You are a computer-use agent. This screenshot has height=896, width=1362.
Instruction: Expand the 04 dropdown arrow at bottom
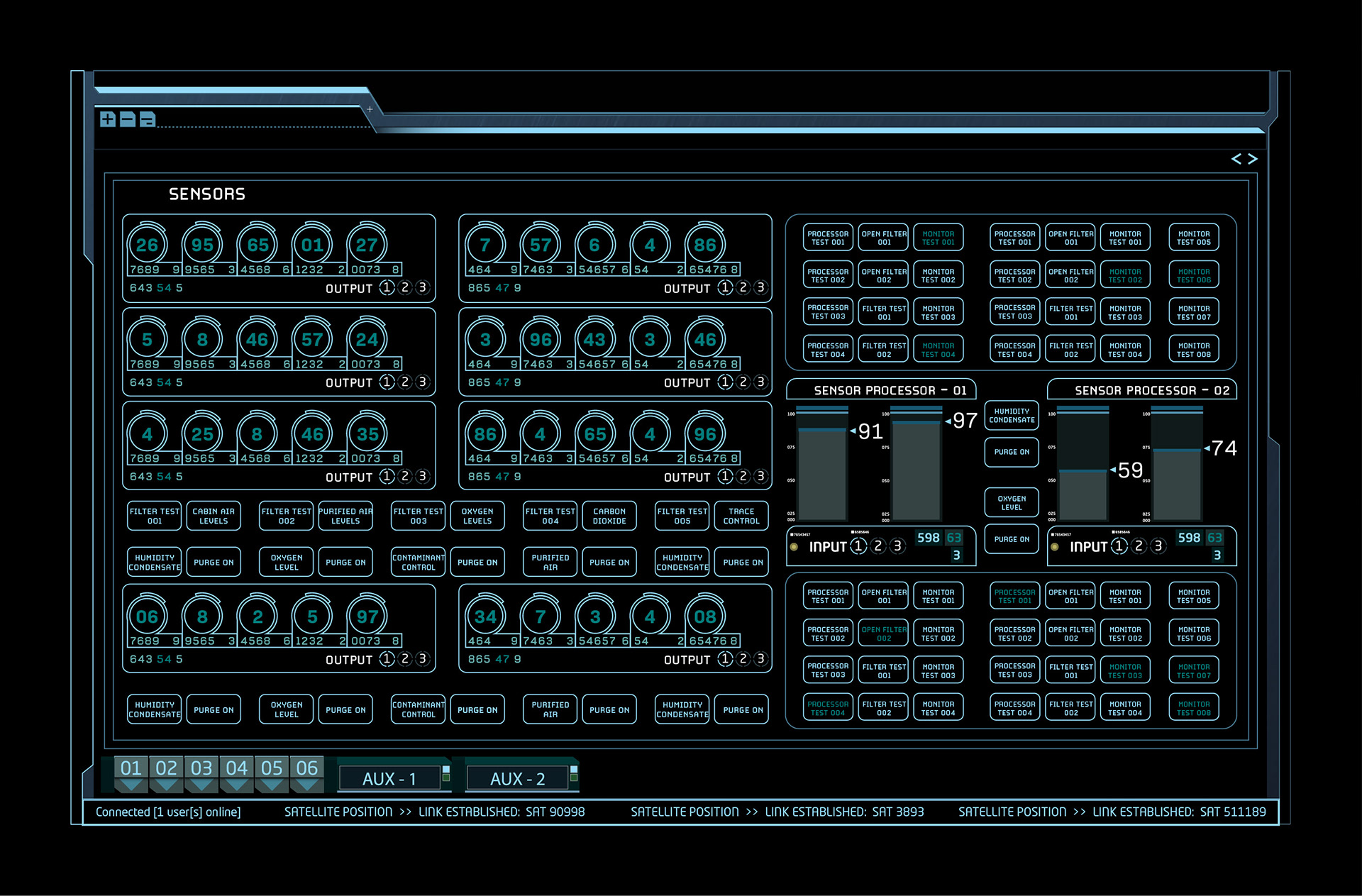click(236, 785)
